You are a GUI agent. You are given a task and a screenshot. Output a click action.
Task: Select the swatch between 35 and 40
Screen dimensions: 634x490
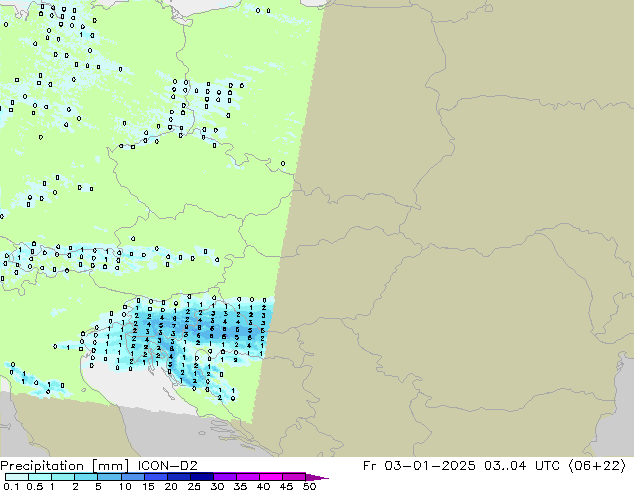coord(247,477)
